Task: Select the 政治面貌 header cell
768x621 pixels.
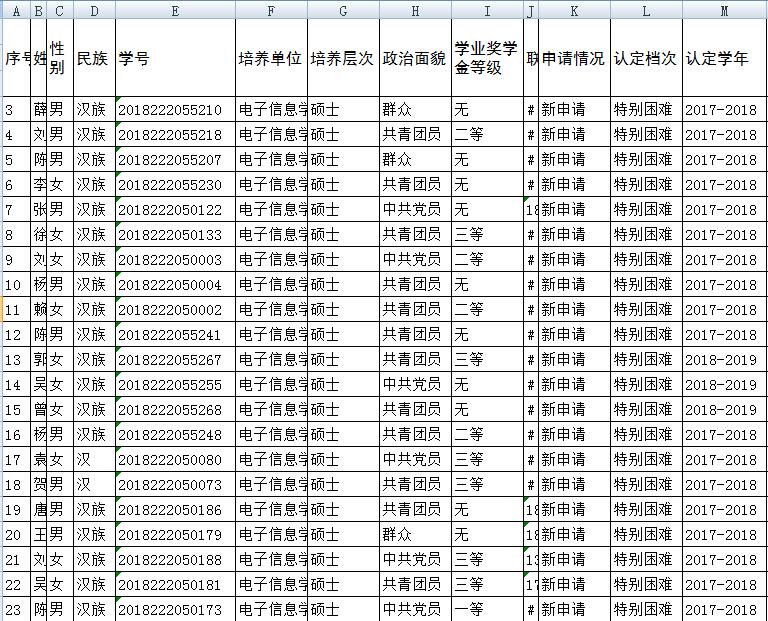Action: point(414,58)
